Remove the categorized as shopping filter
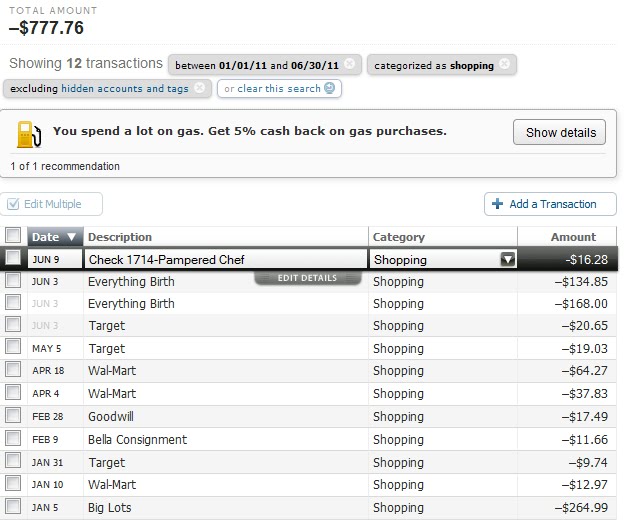624x532 pixels. tap(504, 64)
